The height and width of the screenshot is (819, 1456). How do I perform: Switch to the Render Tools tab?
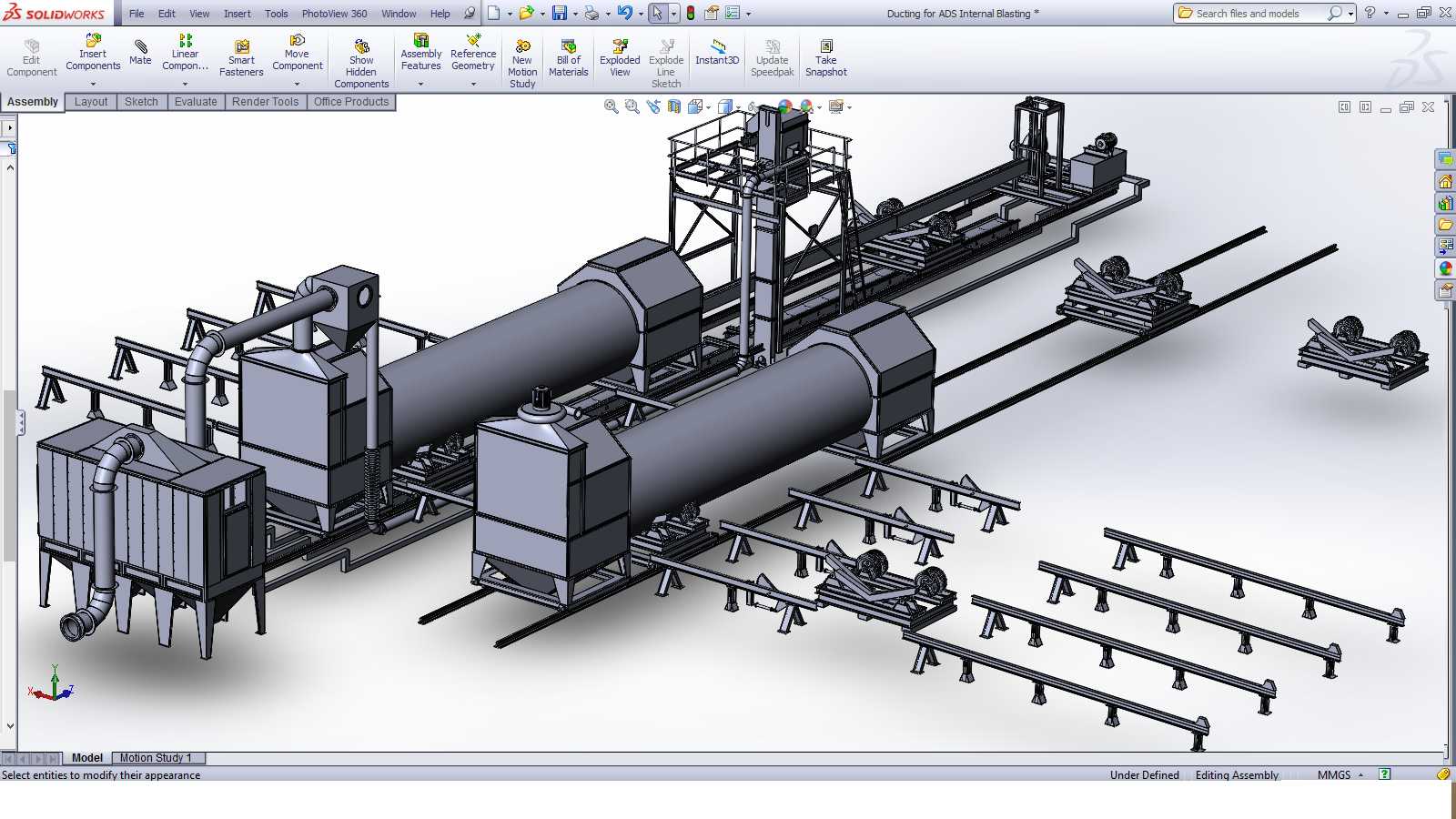pyautogui.click(x=265, y=102)
